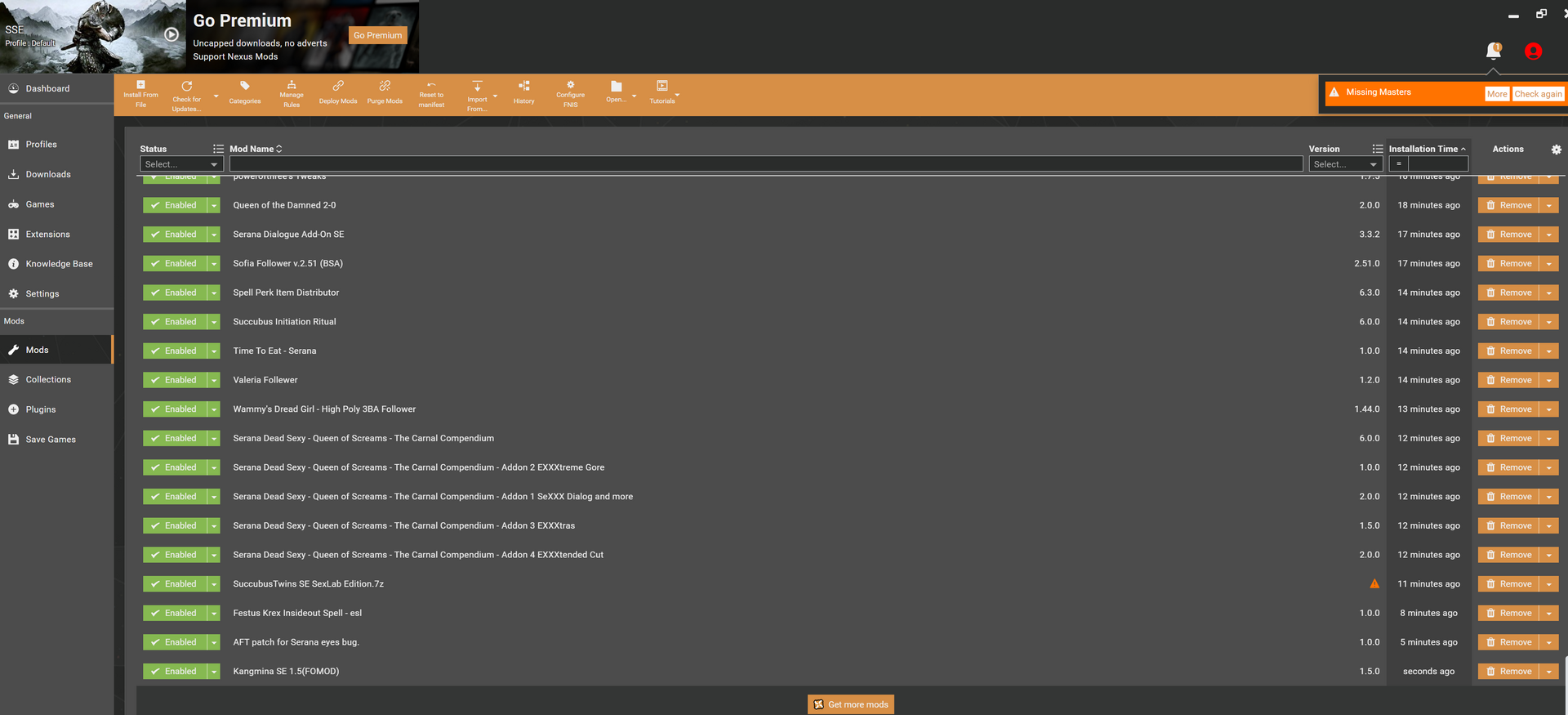The image size is (1568, 715).
Task: Click More on Missing Masters notification
Action: coord(1497,94)
